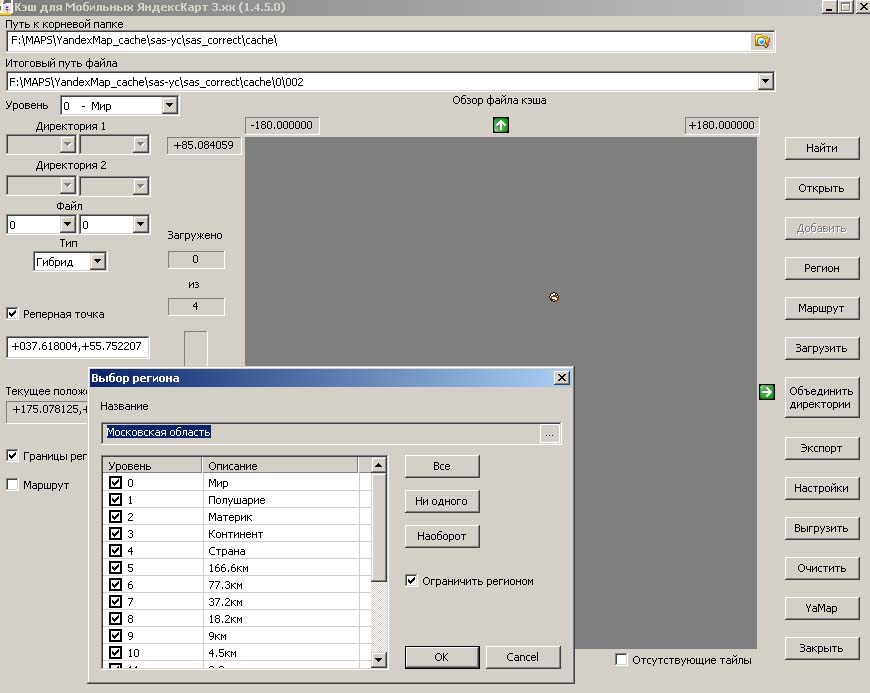This screenshot has width=870, height=693.
Task: Open the Тип Гибрид dropdown
Action: pyautogui.click(x=97, y=261)
